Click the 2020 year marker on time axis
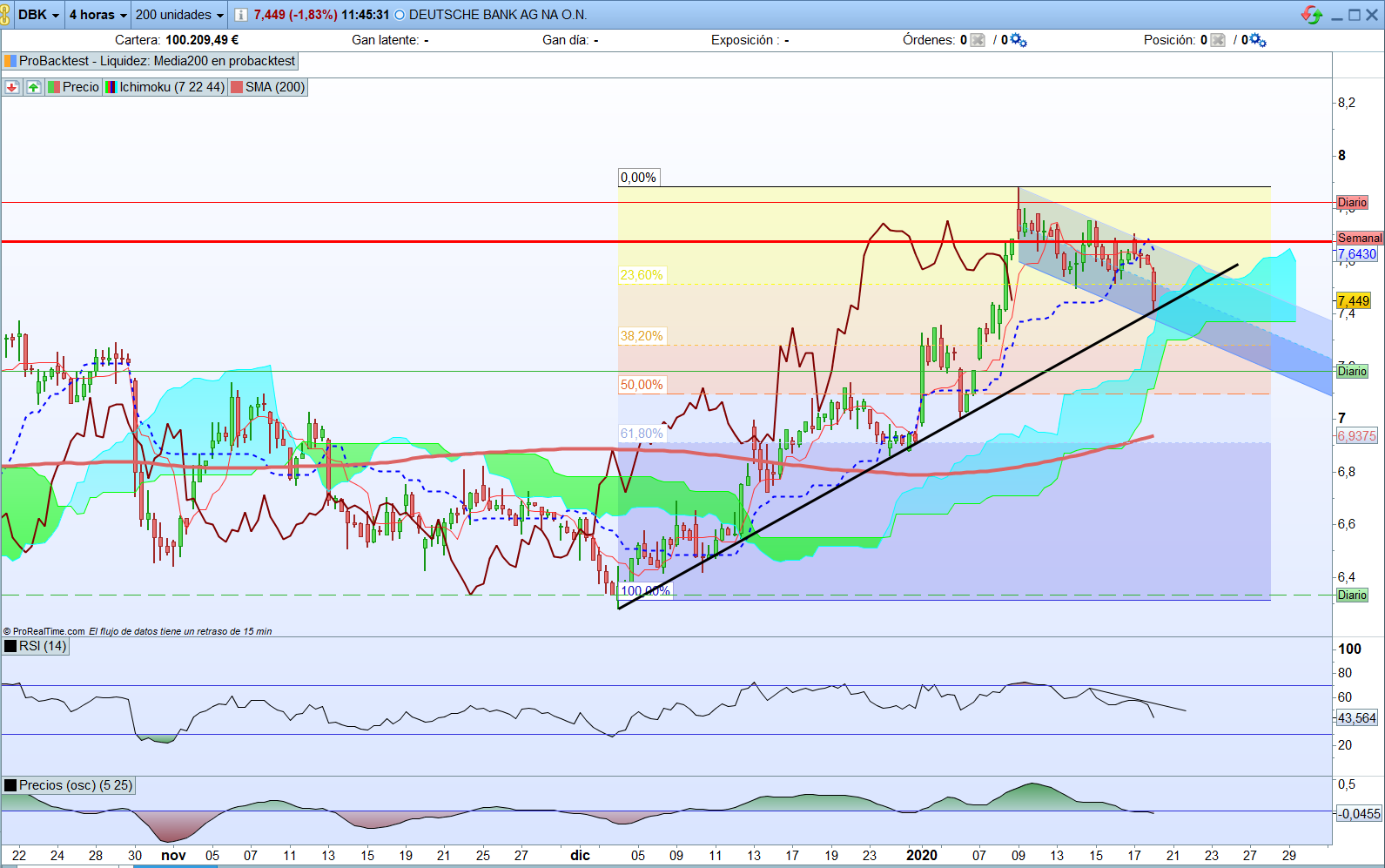Viewport: 1385px width, 868px height. coord(922,855)
